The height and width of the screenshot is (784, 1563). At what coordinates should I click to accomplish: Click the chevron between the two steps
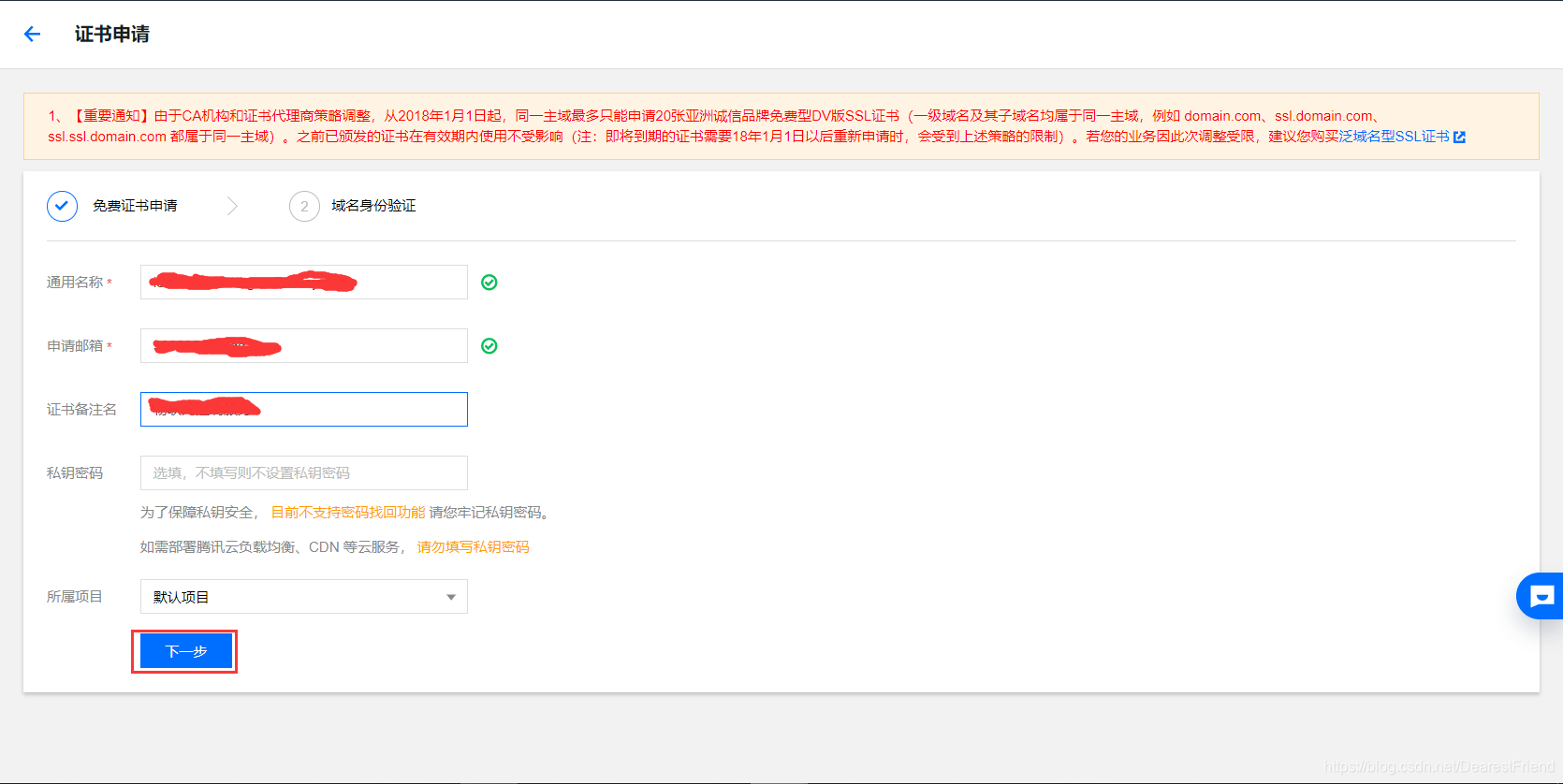[232, 206]
